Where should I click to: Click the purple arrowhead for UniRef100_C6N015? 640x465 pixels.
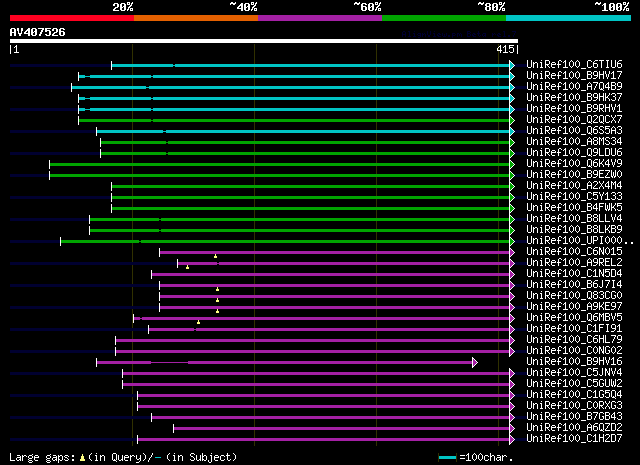tap(512, 252)
